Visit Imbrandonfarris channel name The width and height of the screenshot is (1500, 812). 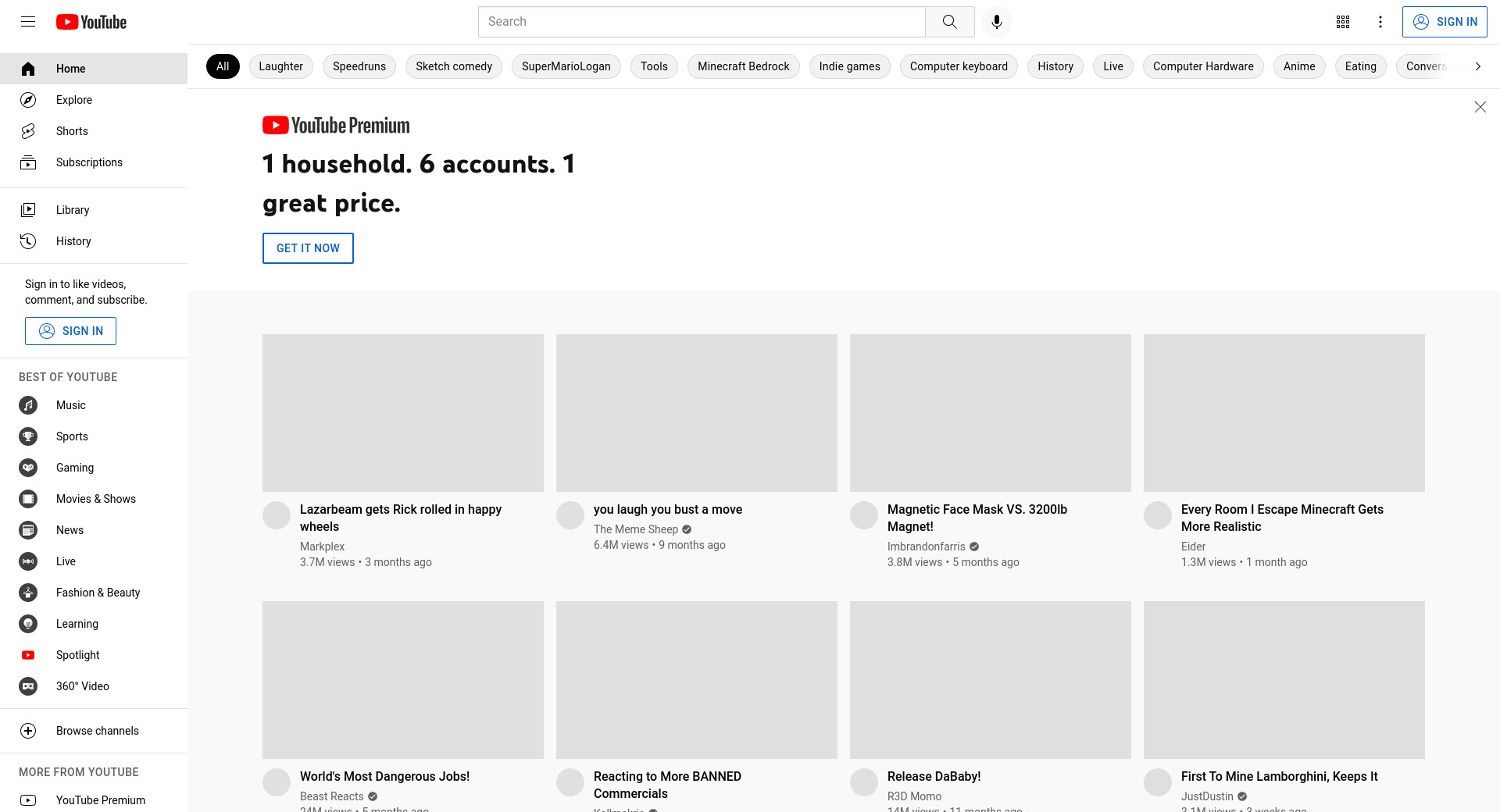click(927, 547)
